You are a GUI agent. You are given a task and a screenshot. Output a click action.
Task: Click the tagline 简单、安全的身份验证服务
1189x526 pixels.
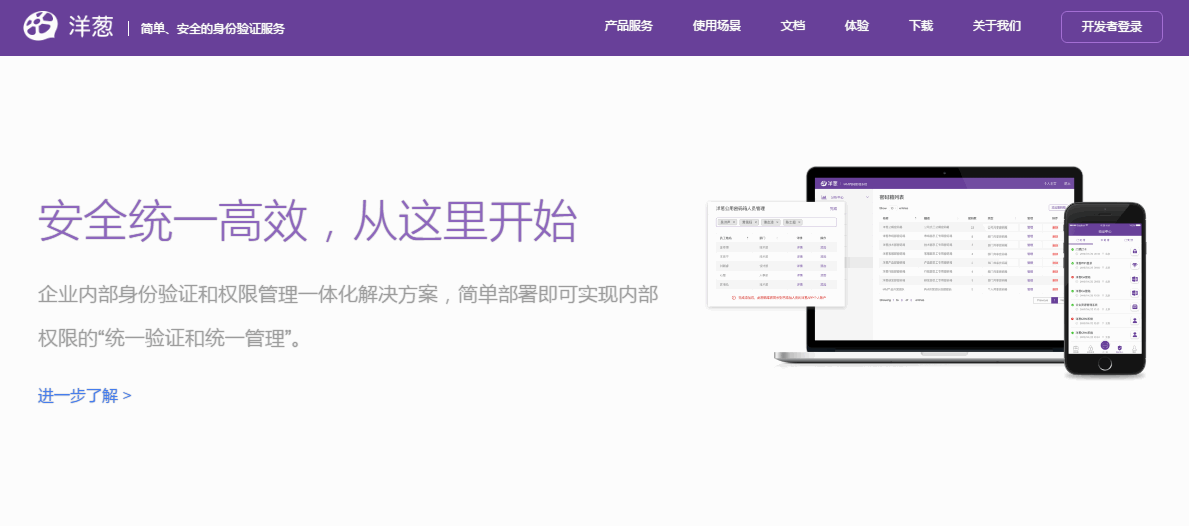[x=213, y=29]
